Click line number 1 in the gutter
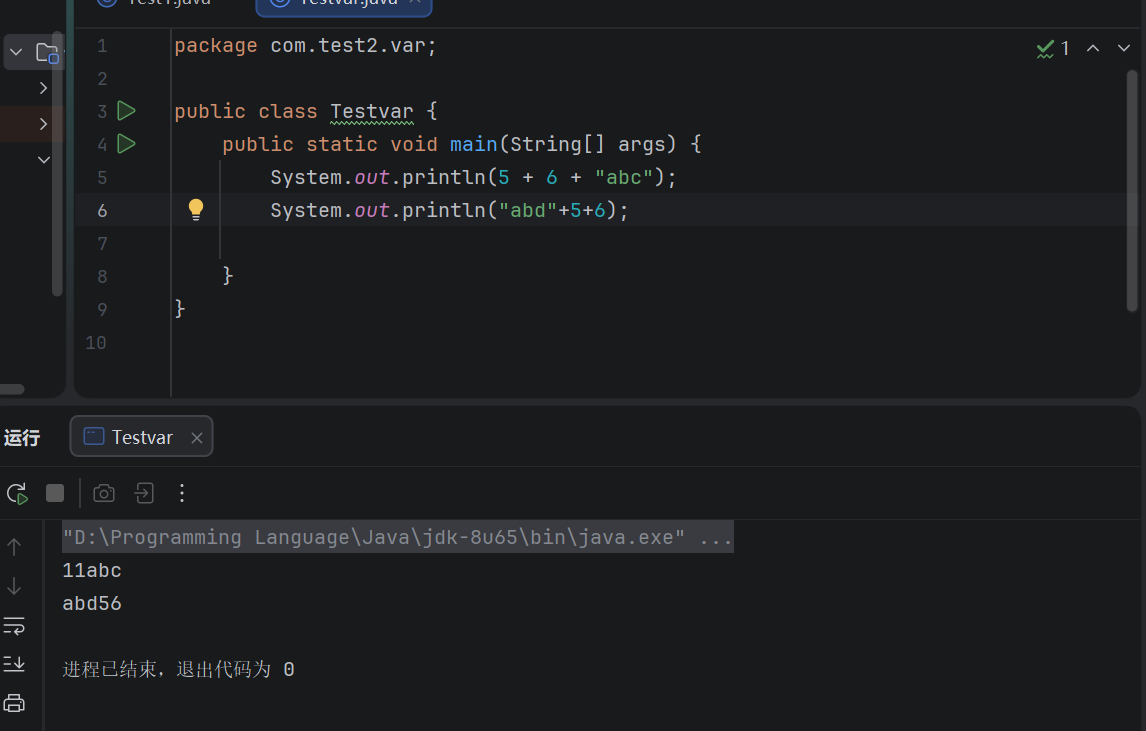Image resolution: width=1146 pixels, height=731 pixels. pos(102,46)
